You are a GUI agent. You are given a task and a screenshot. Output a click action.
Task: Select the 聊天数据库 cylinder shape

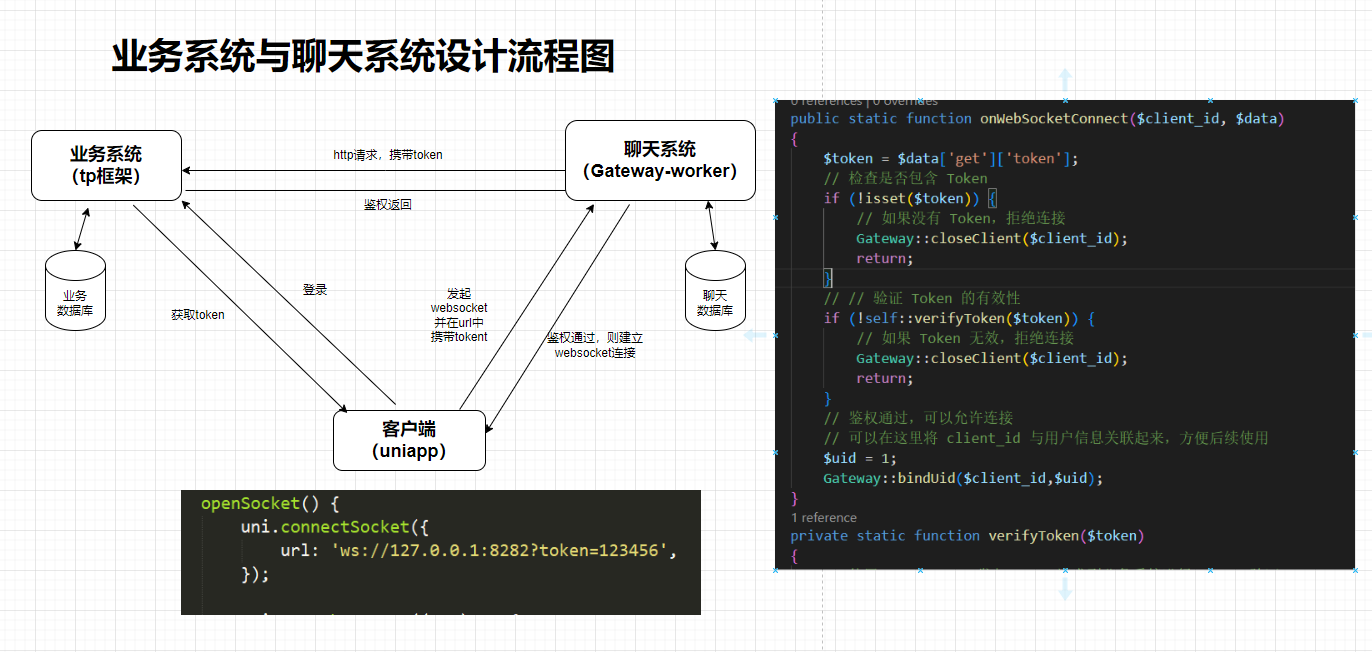click(715, 290)
